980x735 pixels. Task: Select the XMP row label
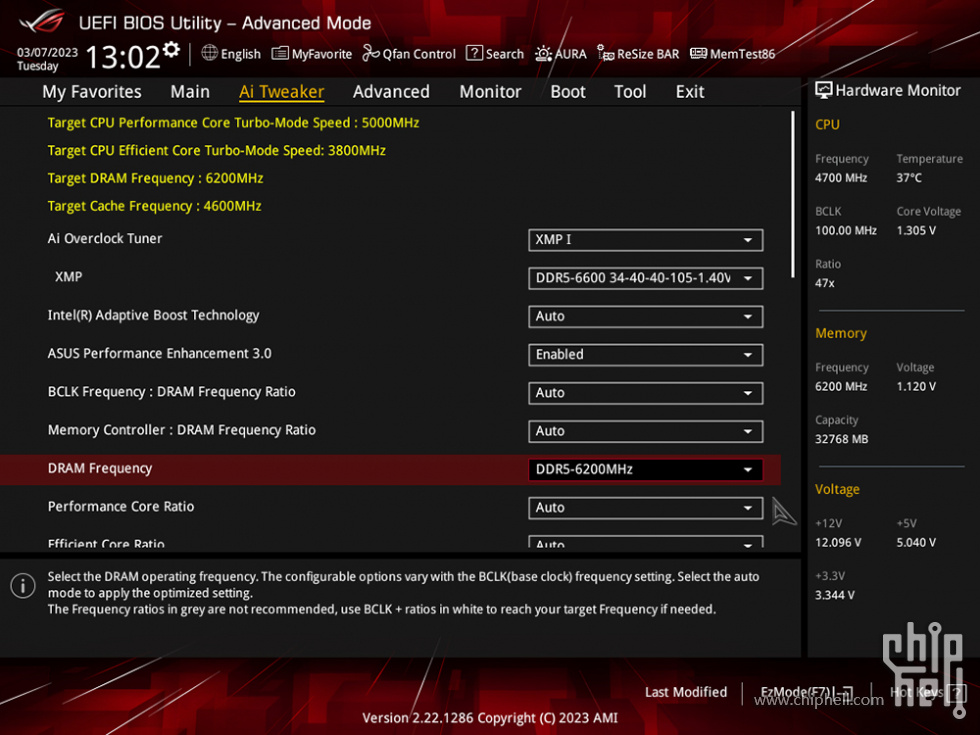(x=69, y=277)
